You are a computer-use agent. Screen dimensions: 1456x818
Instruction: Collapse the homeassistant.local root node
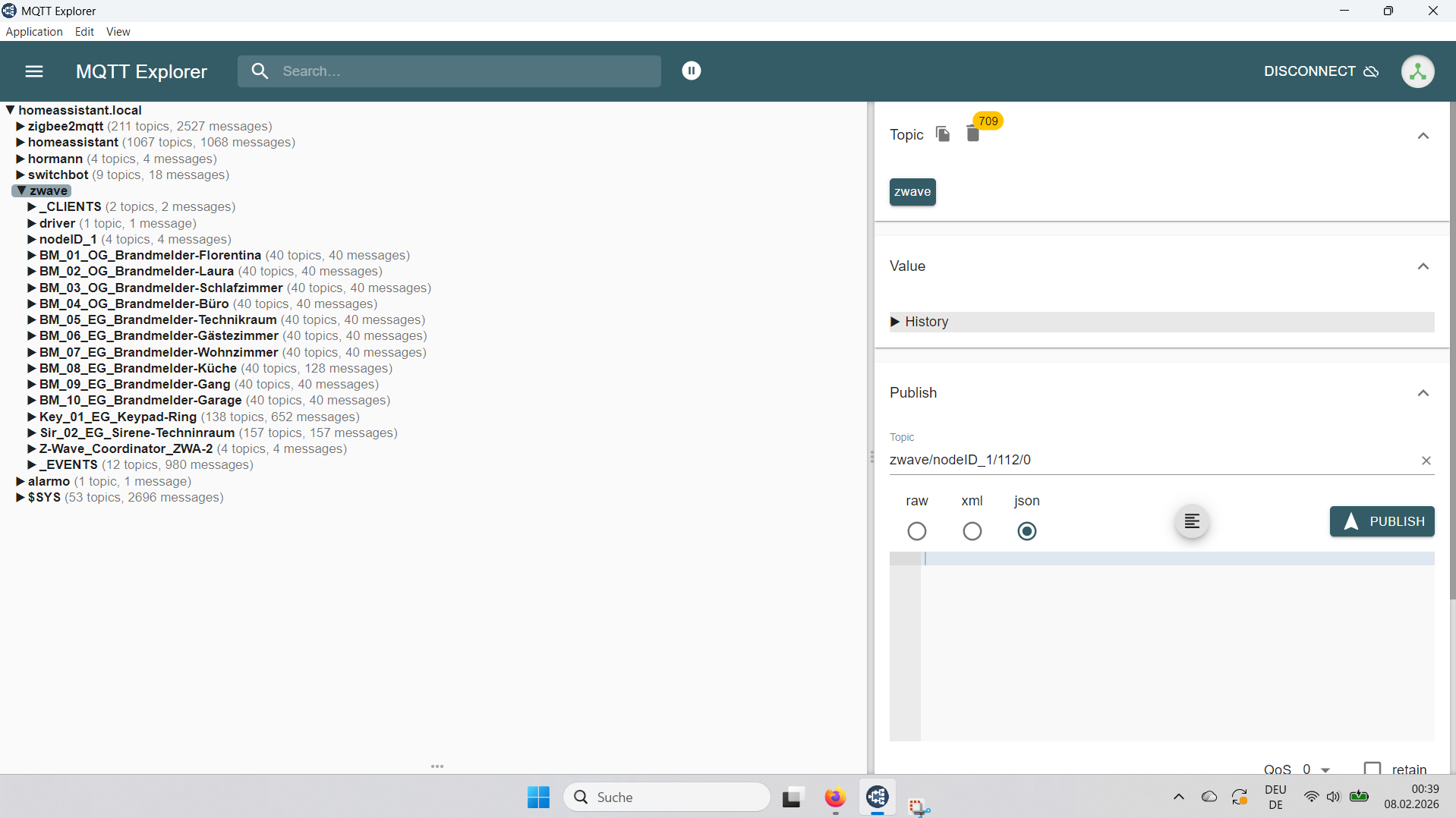[x=11, y=111]
